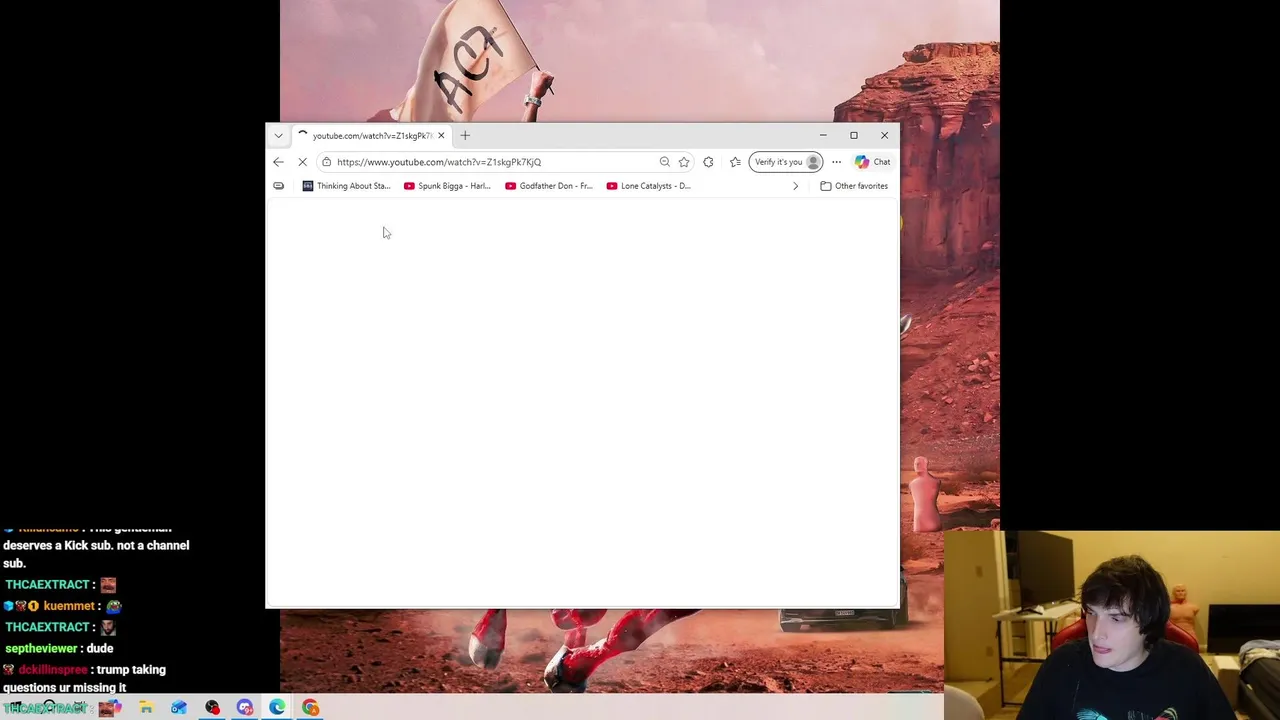Image resolution: width=1280 pixels, height=720 pixels.
Task: Open the black and red recording app in taskbar
Action: pyautogui.click(x=212, y=708)
